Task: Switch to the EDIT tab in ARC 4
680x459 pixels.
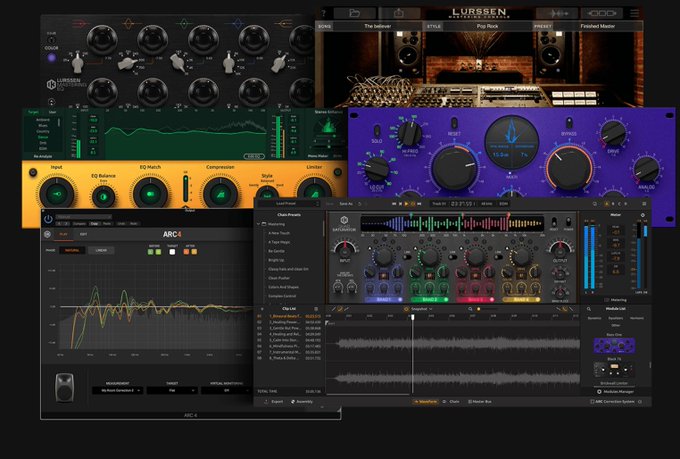Action: tap(83, 234)
